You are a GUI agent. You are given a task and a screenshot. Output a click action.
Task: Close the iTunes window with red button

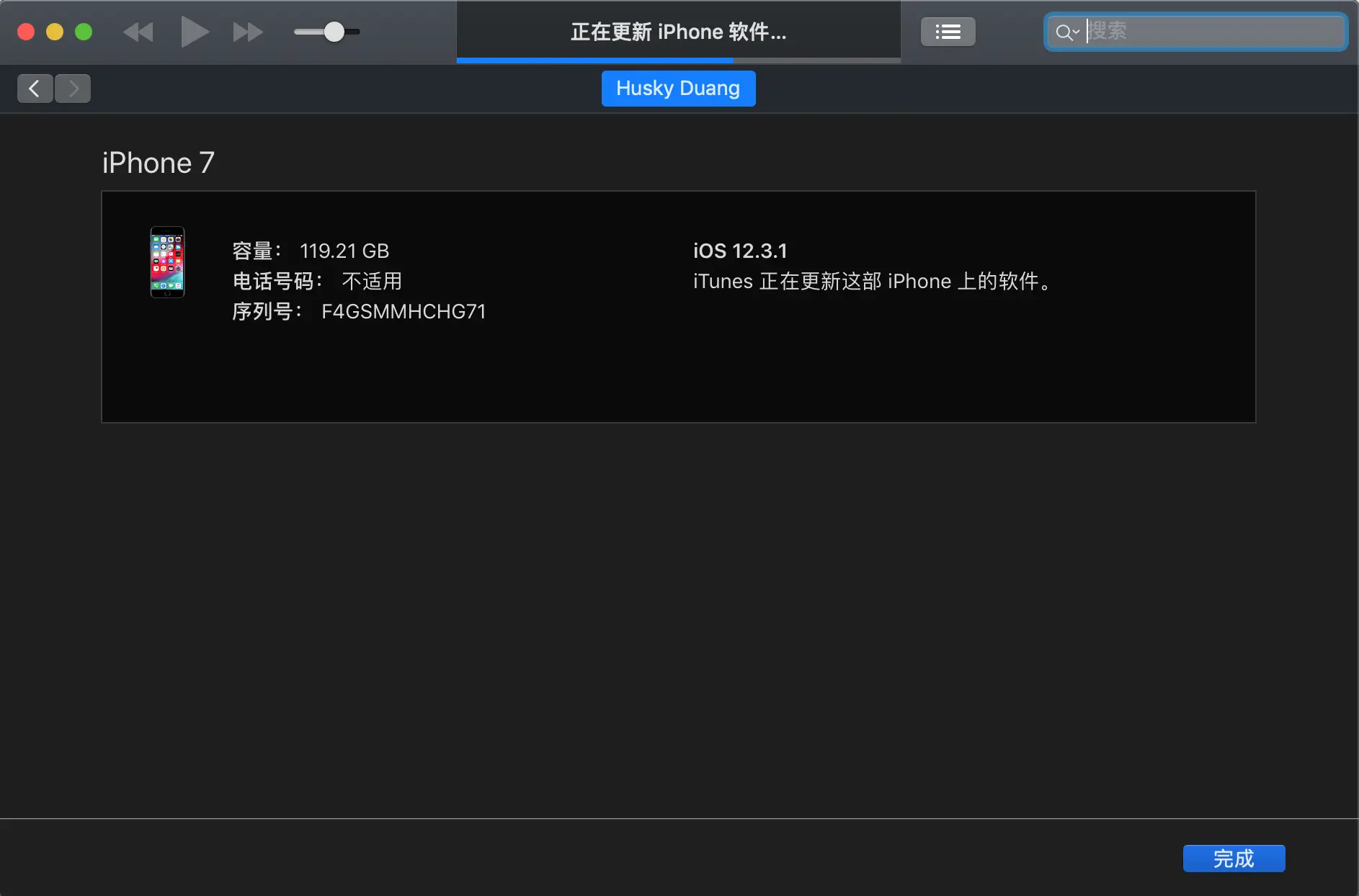coord(26,32)
